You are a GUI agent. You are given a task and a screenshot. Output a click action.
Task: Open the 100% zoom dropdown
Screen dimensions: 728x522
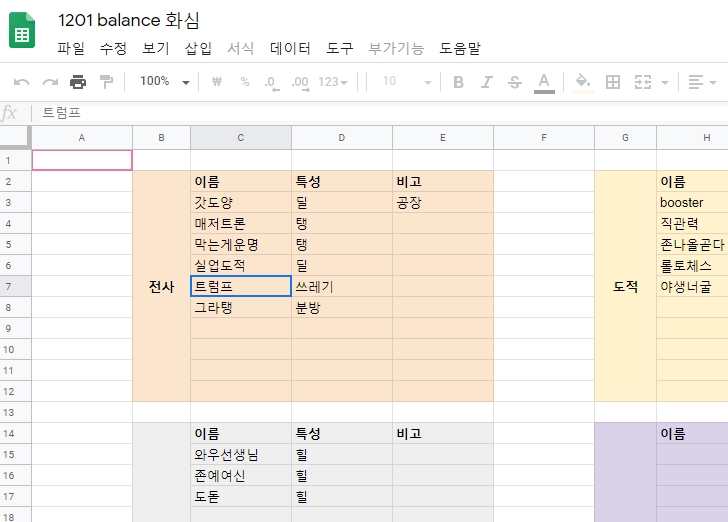point(164,82)
